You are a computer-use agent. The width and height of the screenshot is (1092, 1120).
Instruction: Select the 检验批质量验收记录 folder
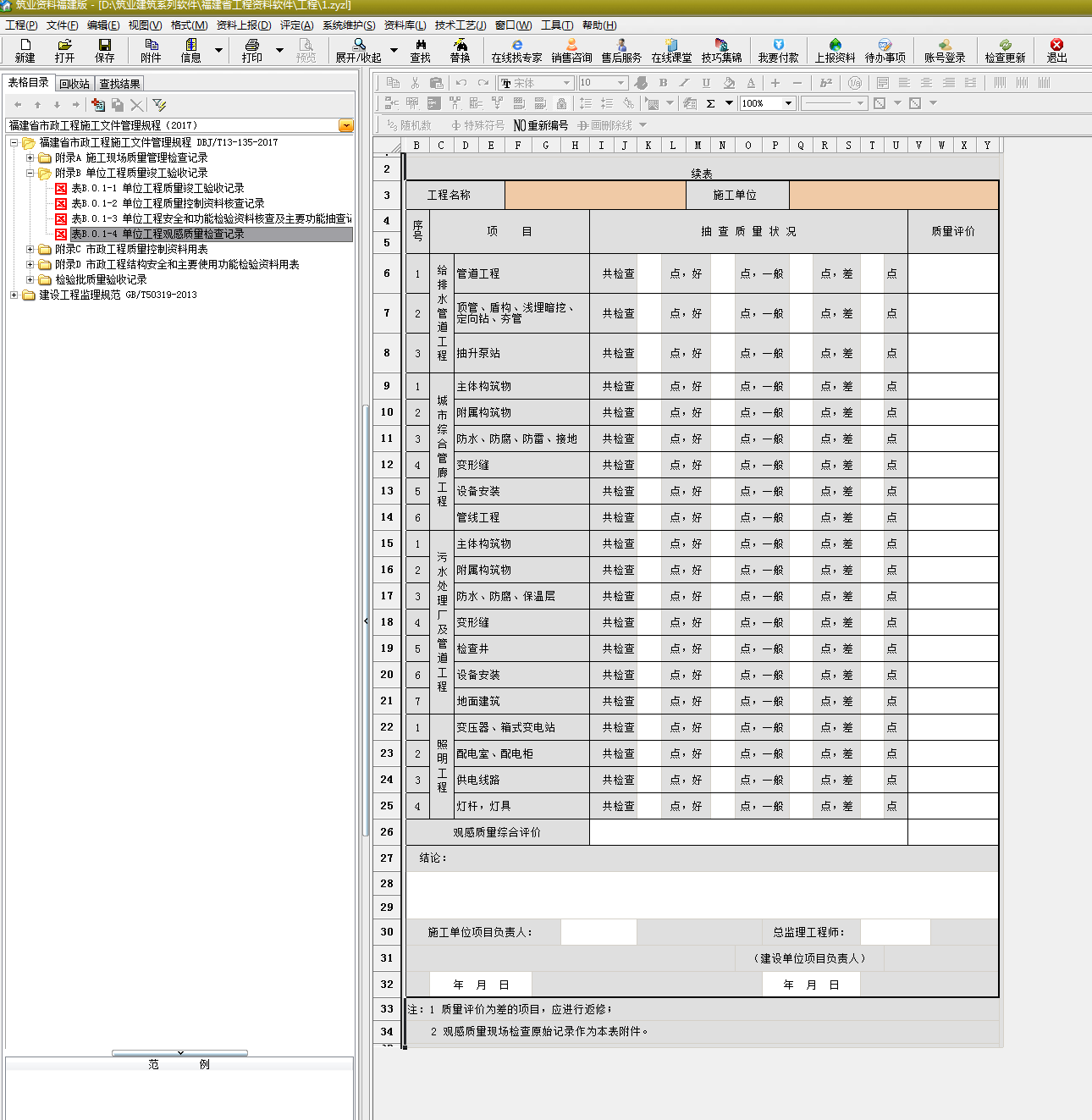(x=101, y=279)
